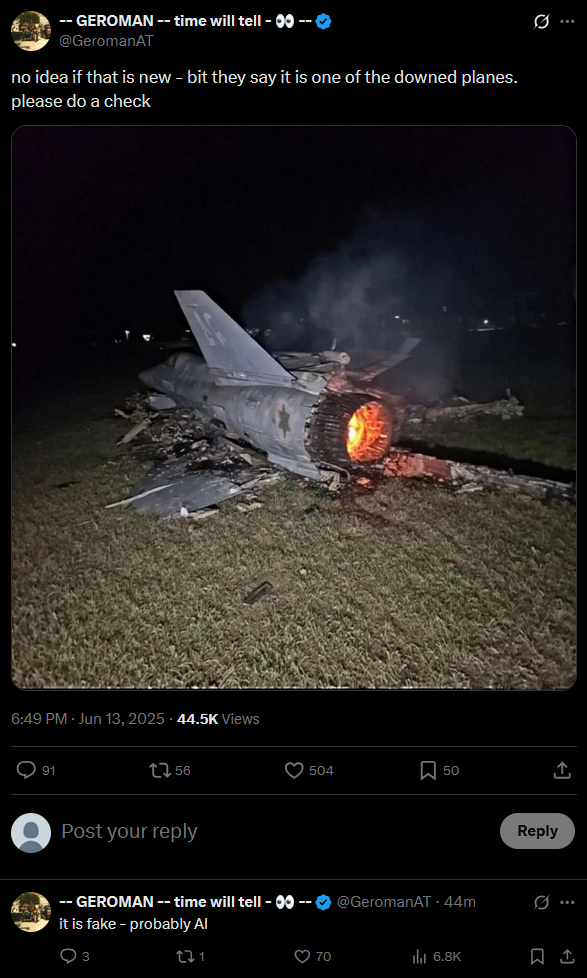Repost the main tweet with 56 reposts
The height and width of the screenshot is (978, 587).
click(170, 770)
